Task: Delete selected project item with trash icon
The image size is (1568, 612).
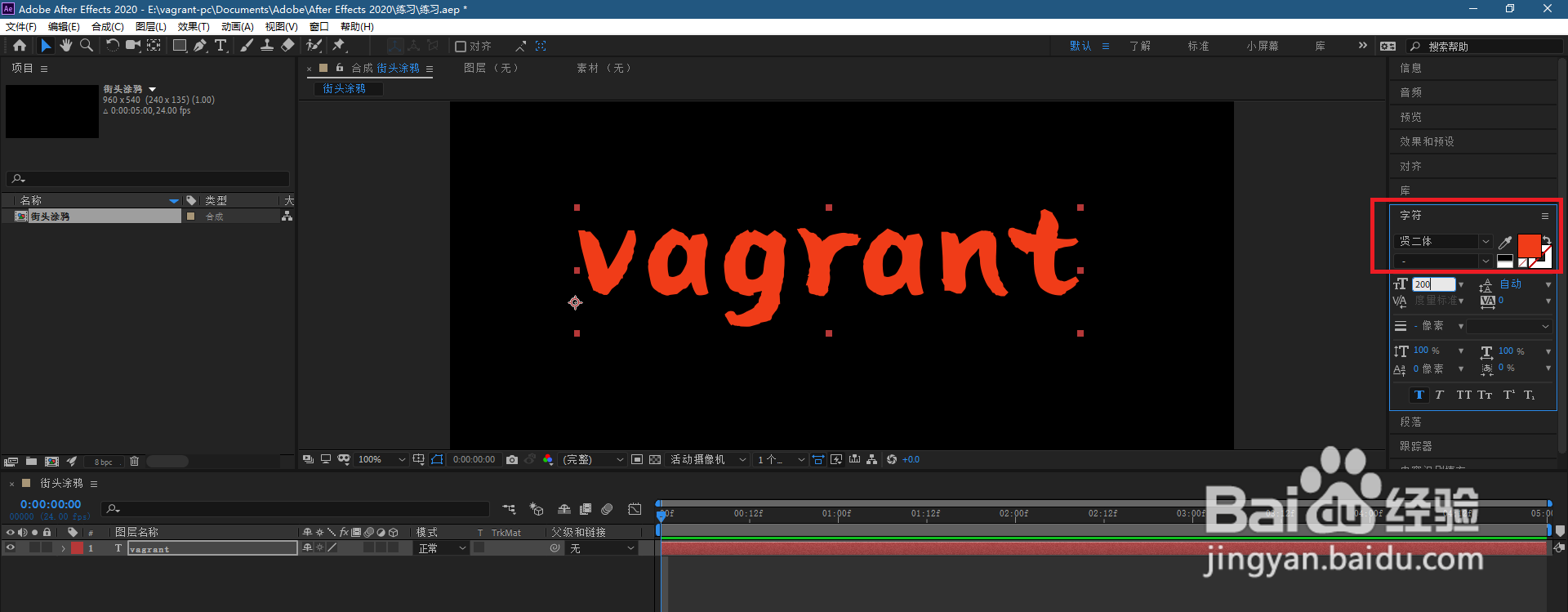Action: [135, 462]
